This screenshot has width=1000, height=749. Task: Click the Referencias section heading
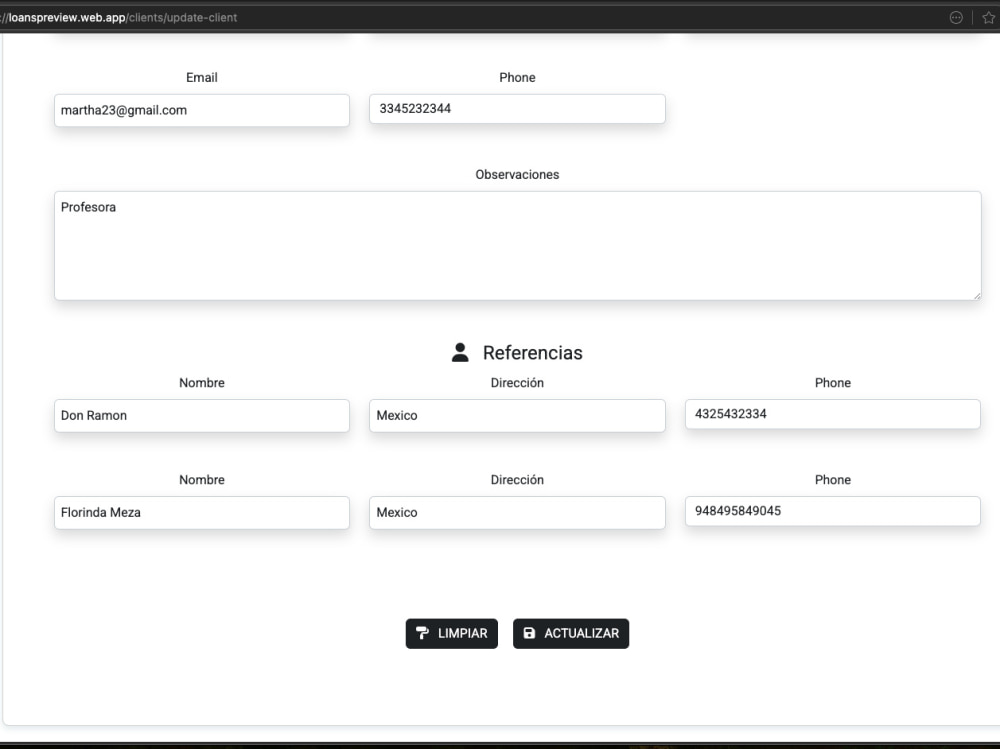click(x=533, y=353)
